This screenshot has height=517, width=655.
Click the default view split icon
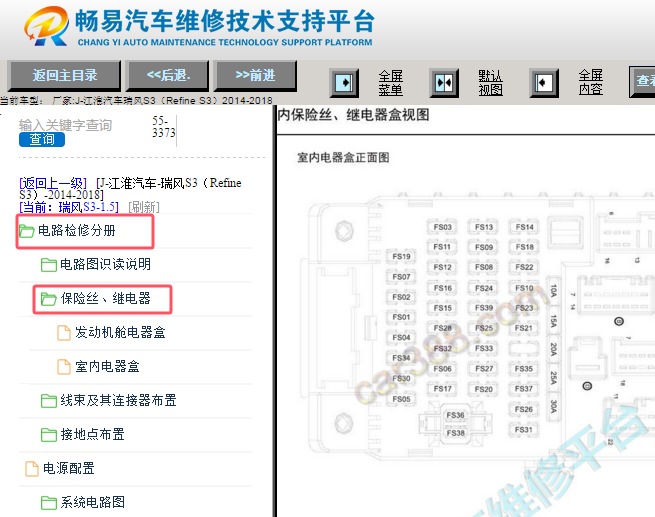444,83
